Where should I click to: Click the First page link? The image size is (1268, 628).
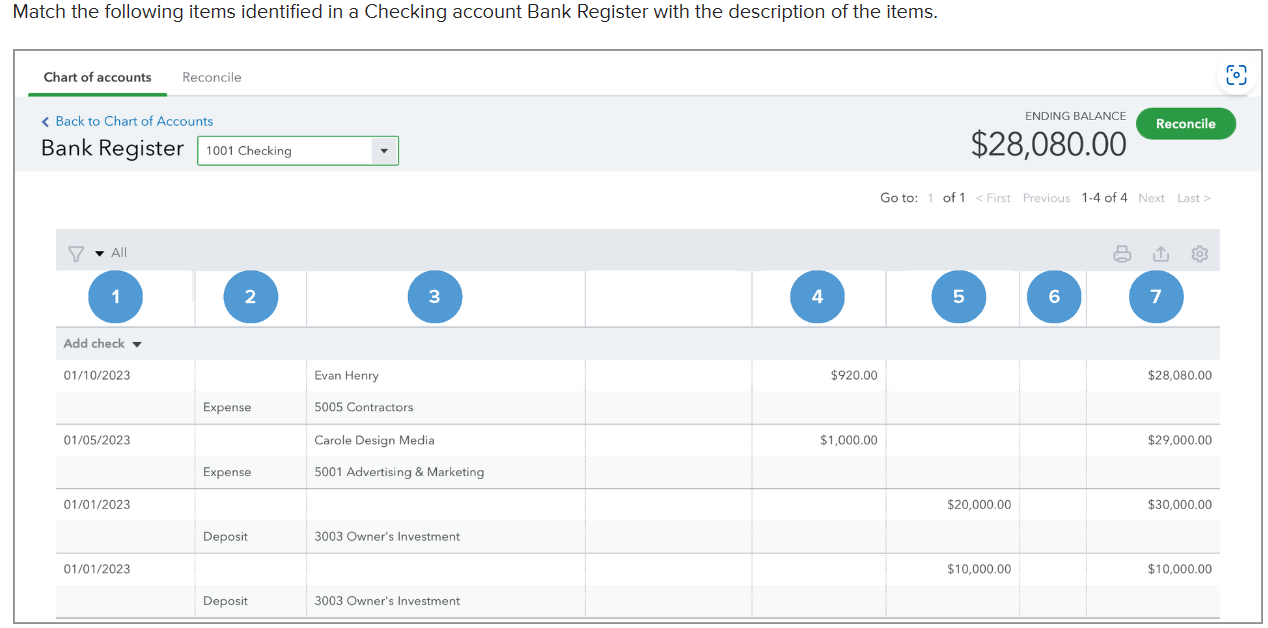pos(993,198)
